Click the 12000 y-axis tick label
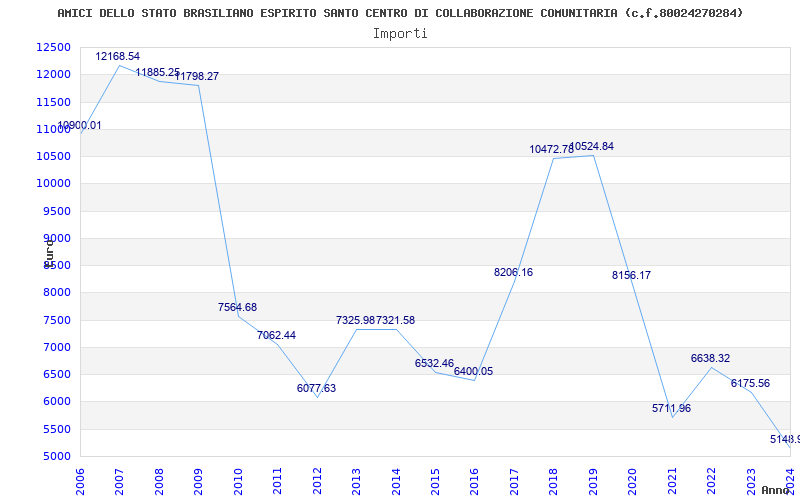 point(53,74)
